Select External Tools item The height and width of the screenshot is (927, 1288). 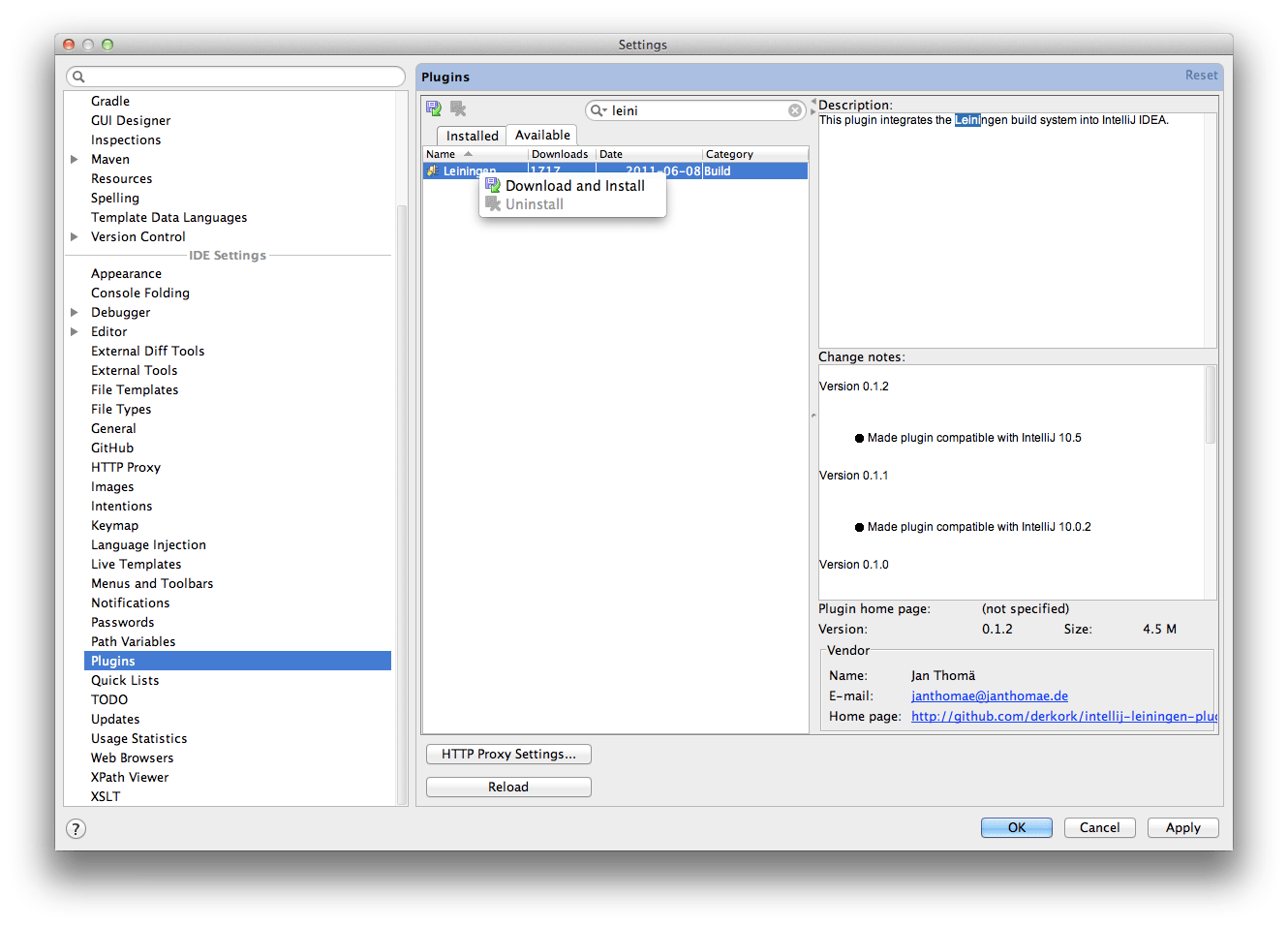pos(134,370)
